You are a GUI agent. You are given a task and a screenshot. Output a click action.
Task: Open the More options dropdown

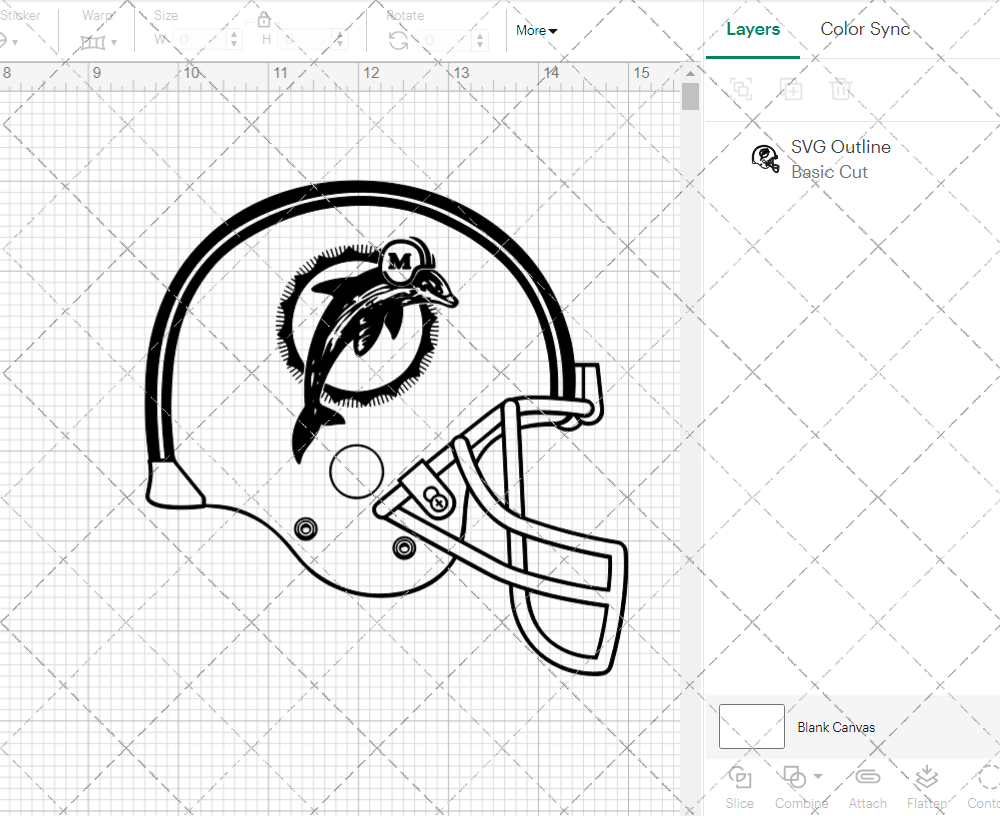coord(536,31)
